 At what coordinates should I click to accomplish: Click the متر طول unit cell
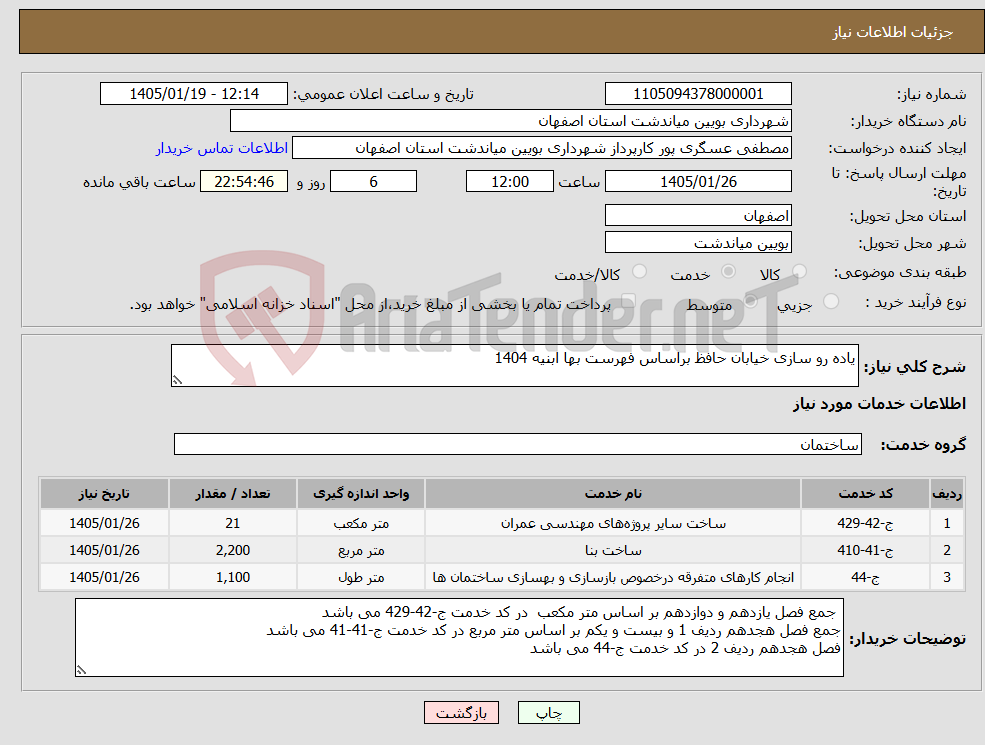[361, 577]
